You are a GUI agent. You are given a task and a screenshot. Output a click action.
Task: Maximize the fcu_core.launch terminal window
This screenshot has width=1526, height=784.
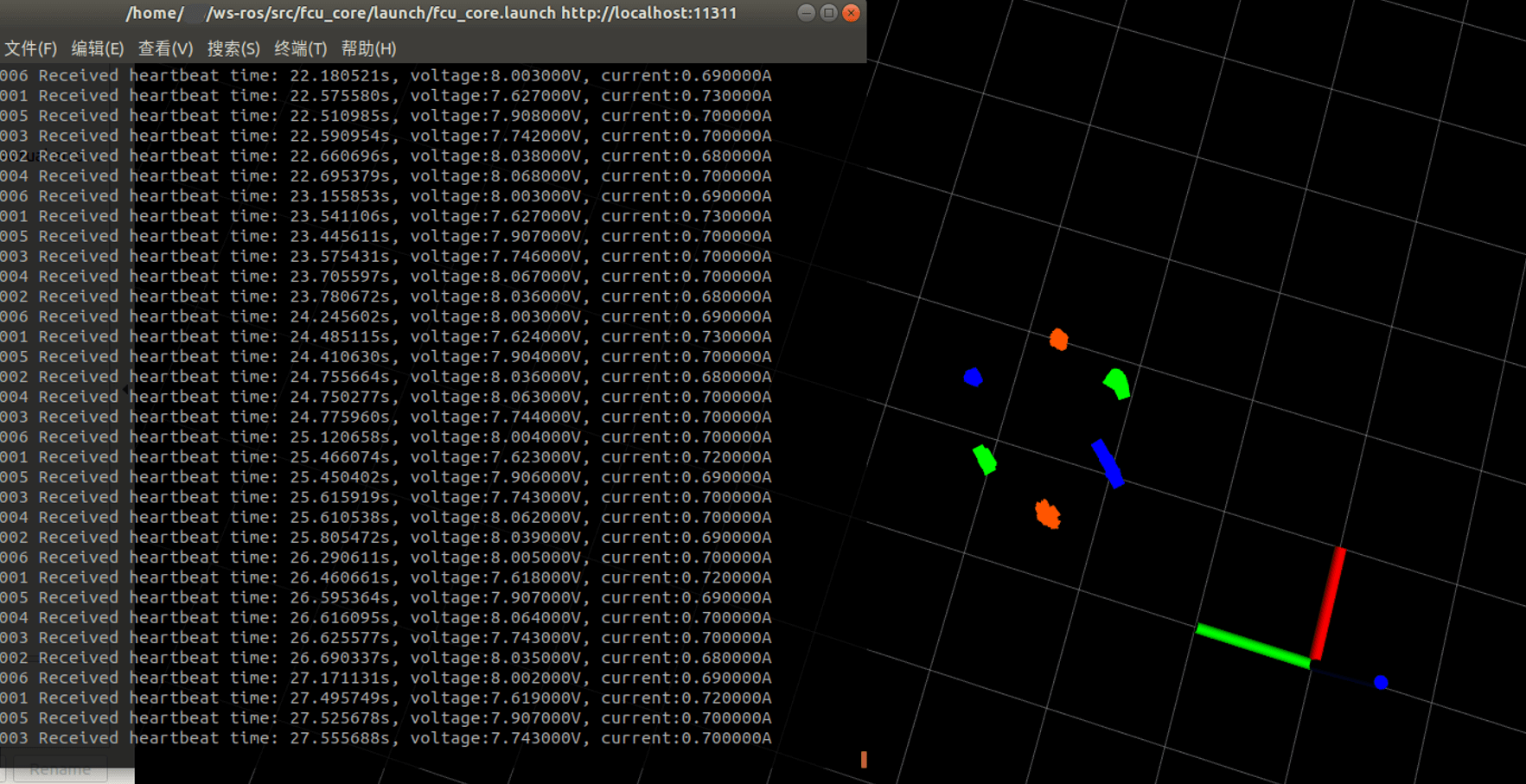[828, 13]
